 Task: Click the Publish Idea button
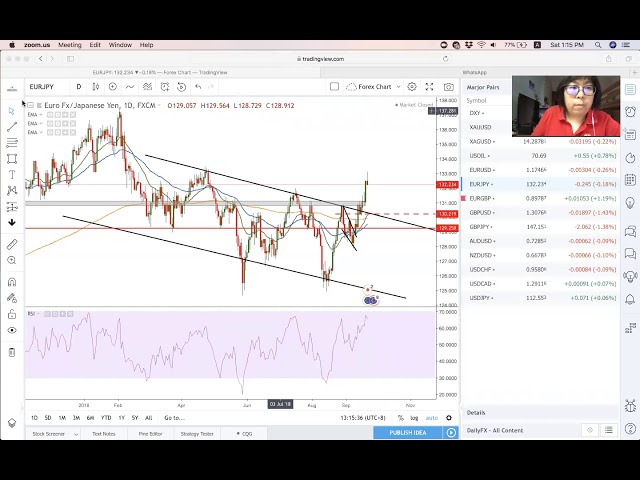point(407,433)
